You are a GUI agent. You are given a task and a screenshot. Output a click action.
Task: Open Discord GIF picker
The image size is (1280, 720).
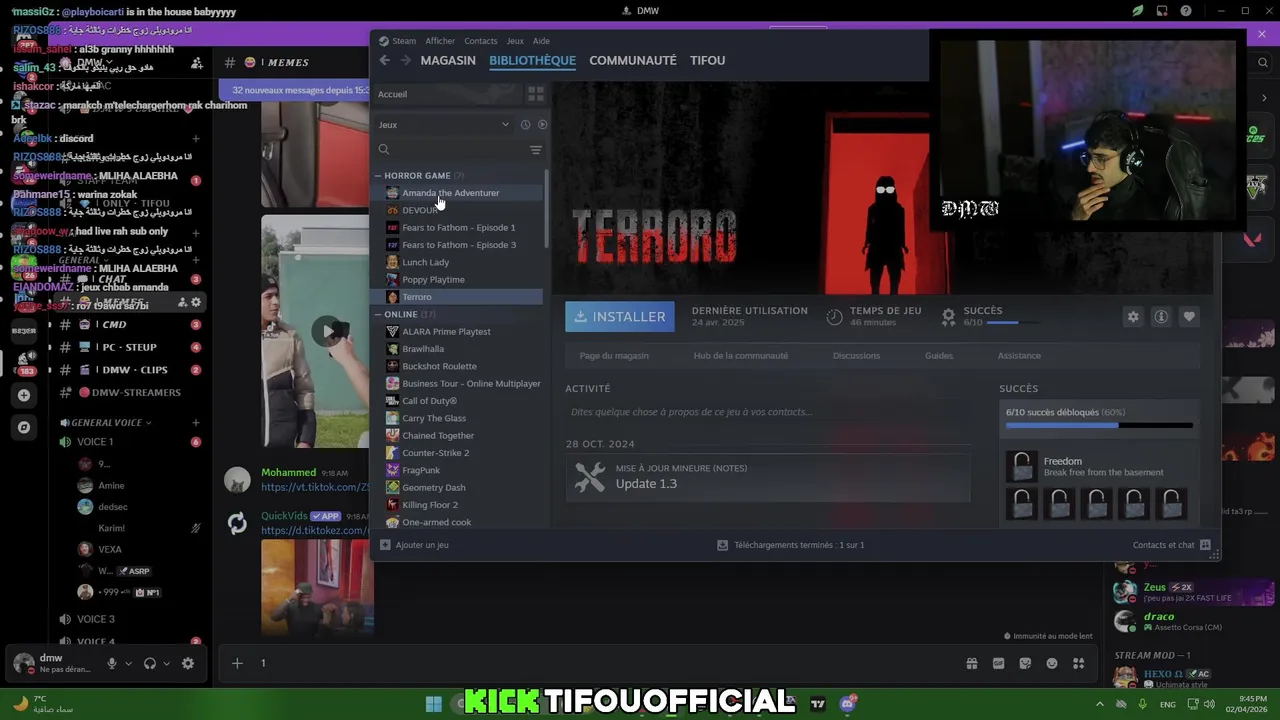tap(998, 663)
